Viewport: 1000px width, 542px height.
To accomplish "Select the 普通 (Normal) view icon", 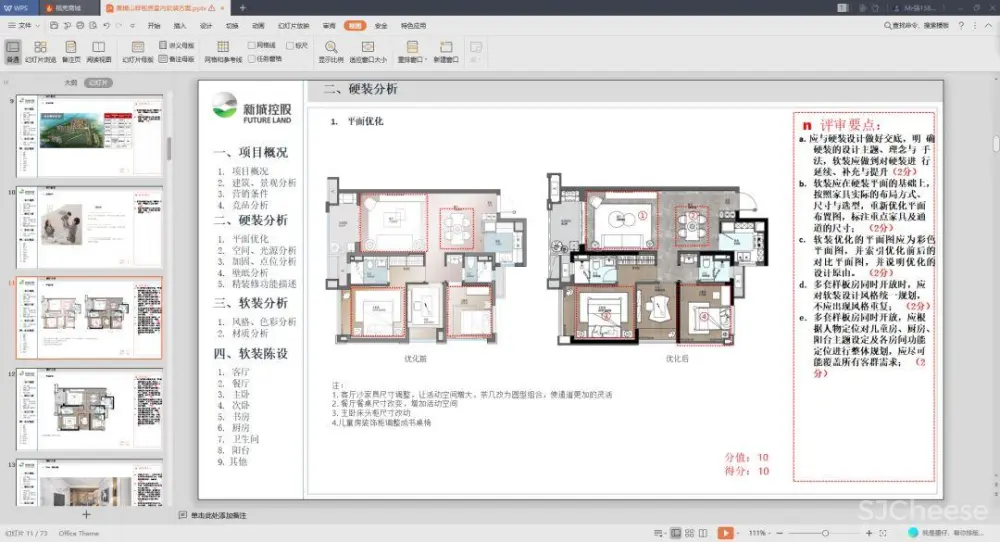I will 13,50.
